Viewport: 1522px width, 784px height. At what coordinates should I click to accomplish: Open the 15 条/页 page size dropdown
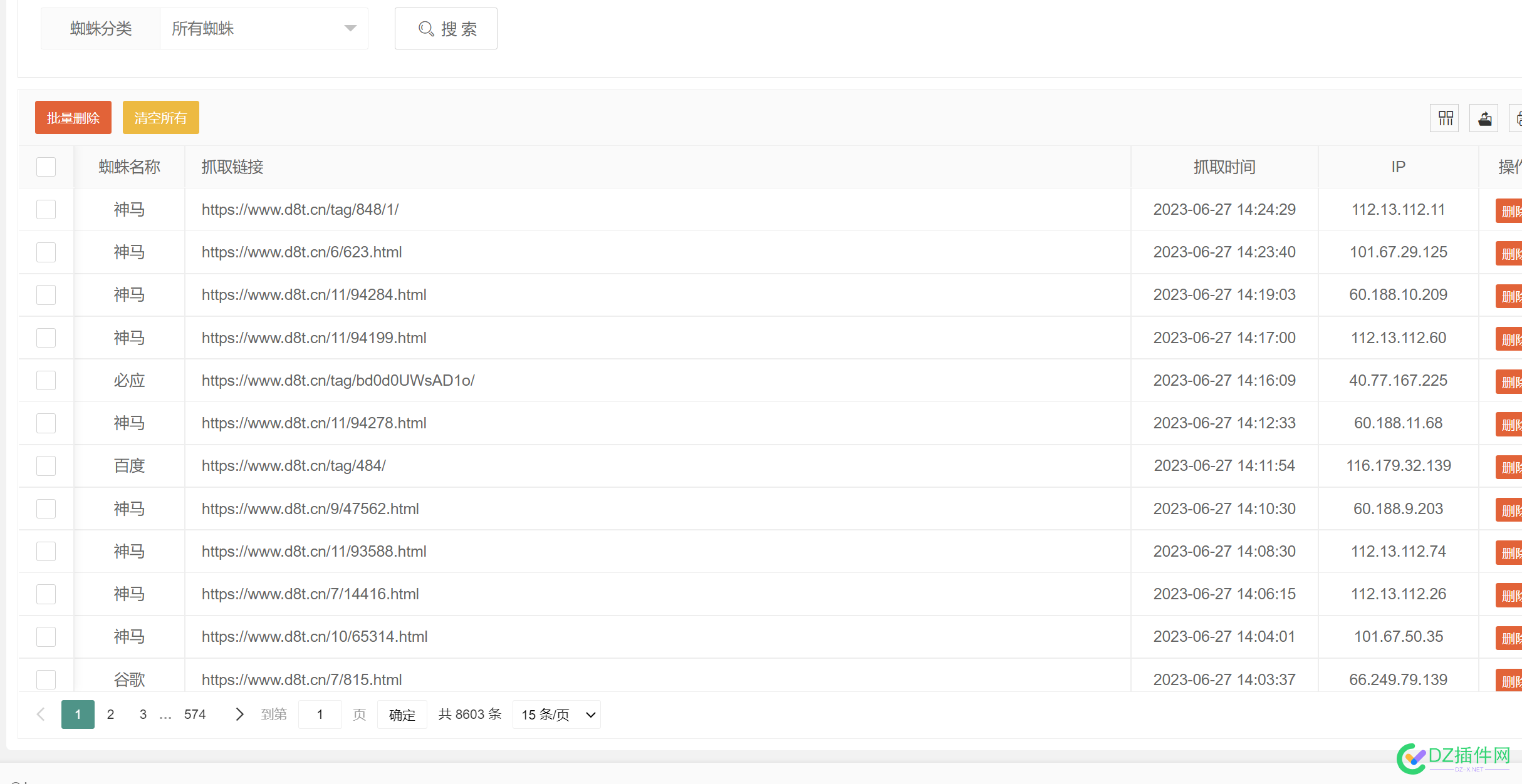(x=556, y=714)
